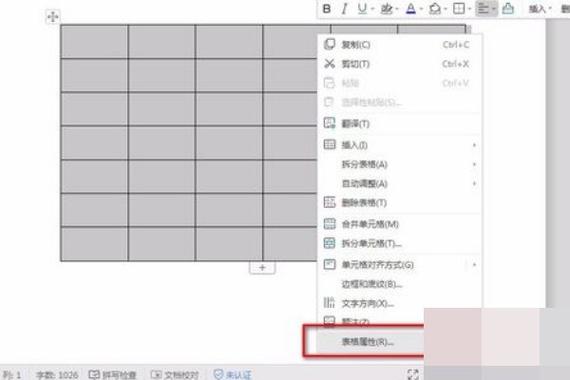The height and width of the screenshot is (380, 570).
Task: Toggle bold formatting in mini toolbar
Action: click(x=326, y=9)
